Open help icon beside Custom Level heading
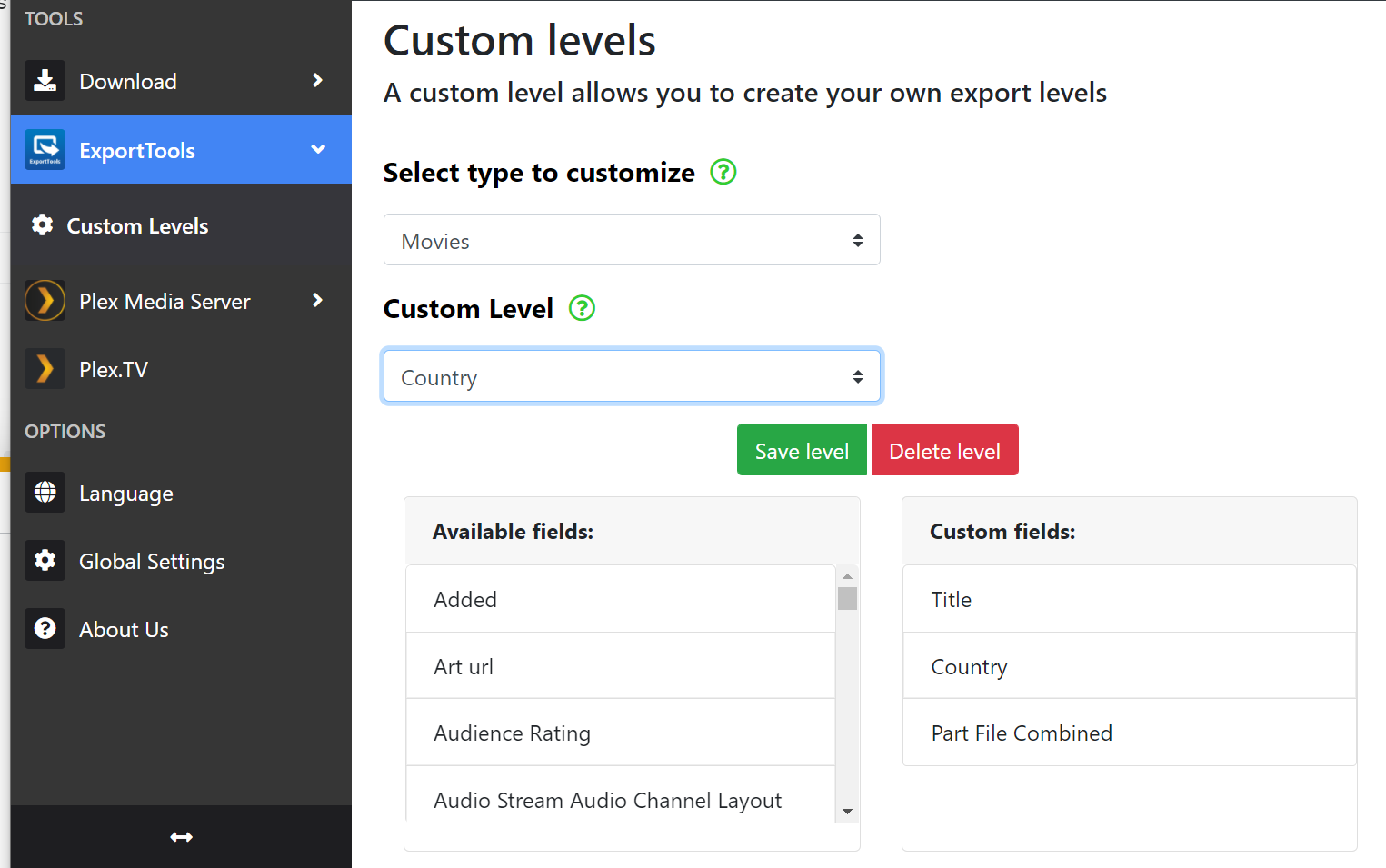 click(582, 309)
